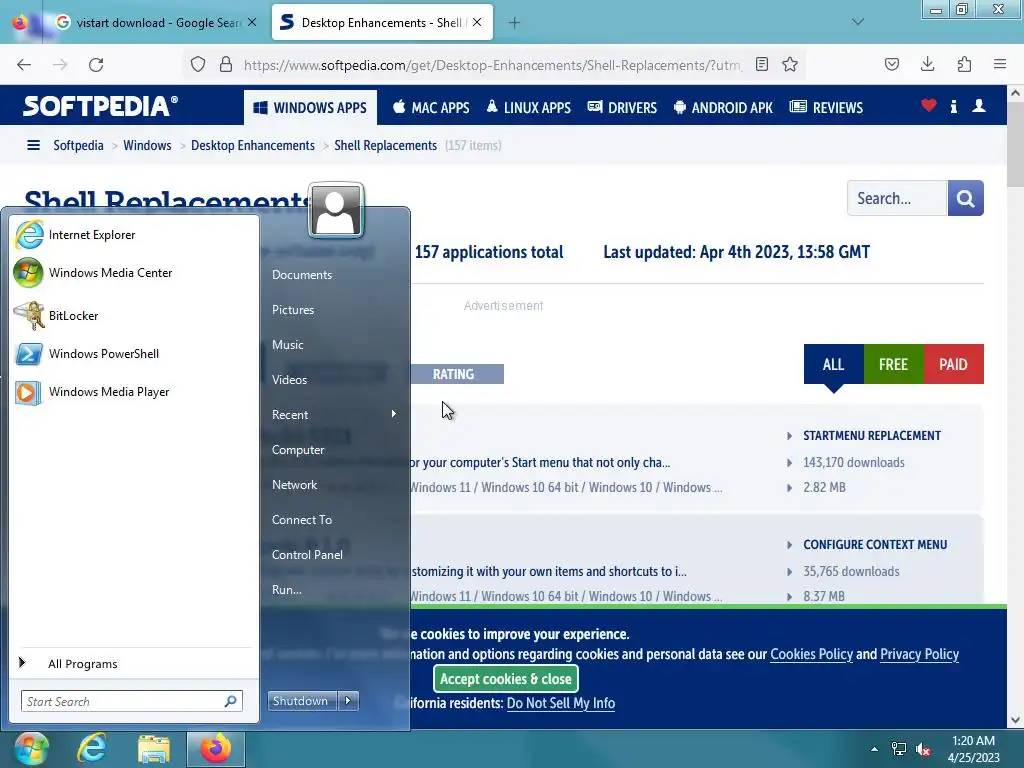Click Desktop Enhancements breadcrumb link
This screenshot has width=1024, height=768.
253,145
